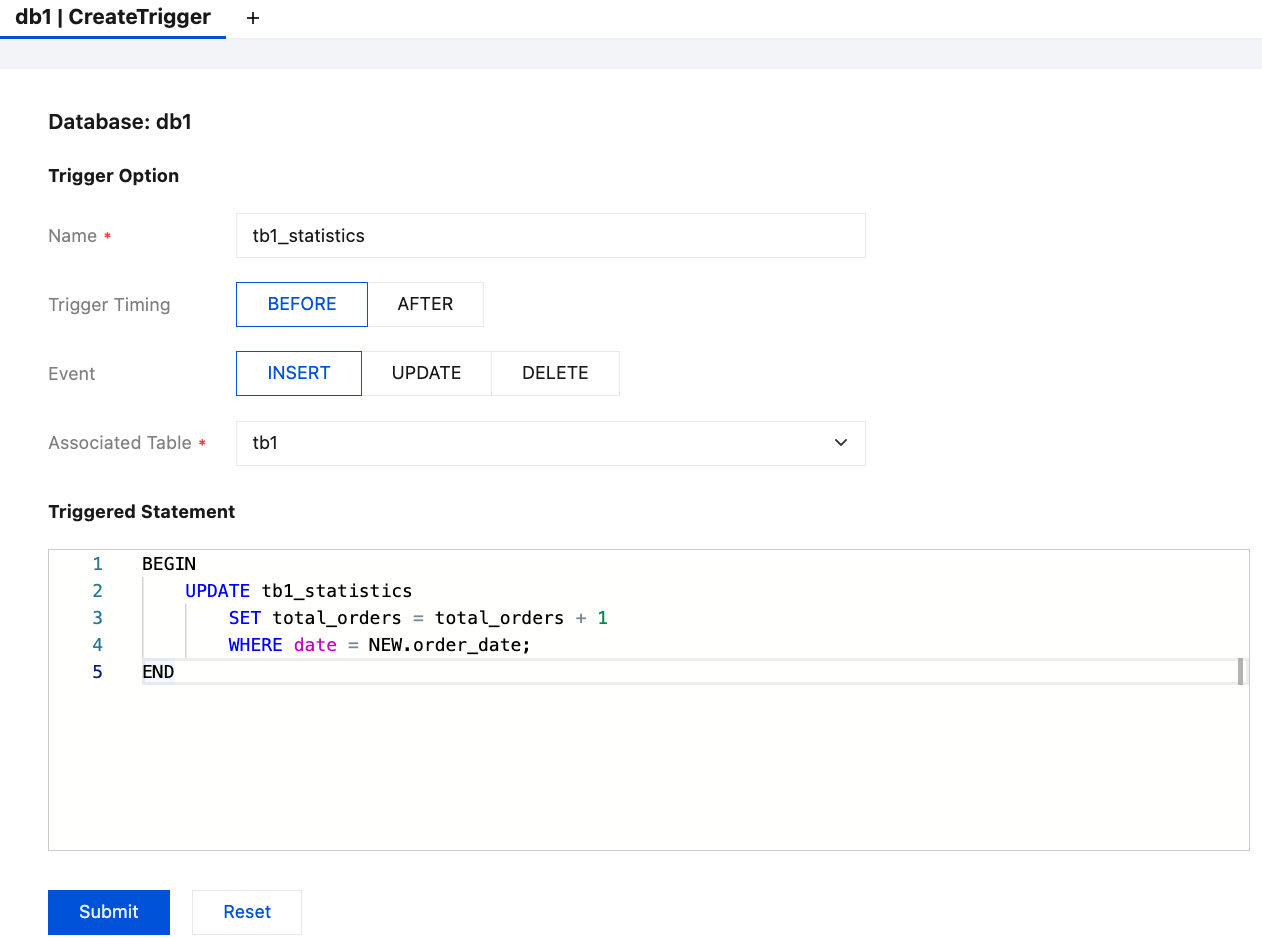Click the Name input field containing tb1_statistics
Viewport: 1262px width, 938px height.
pyautogui.click(x=550, y=235)
